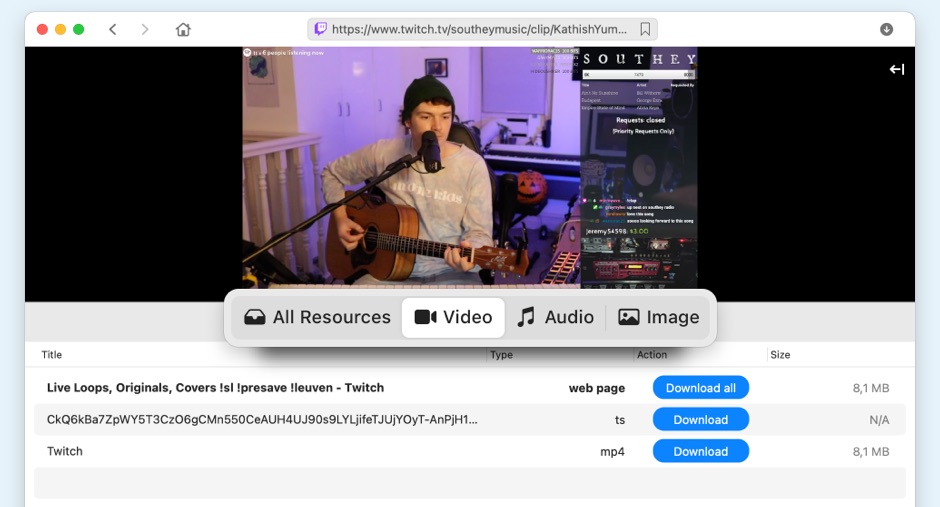
Task: Download the Twitch mp4 file
Action: [x=700, y=451]
